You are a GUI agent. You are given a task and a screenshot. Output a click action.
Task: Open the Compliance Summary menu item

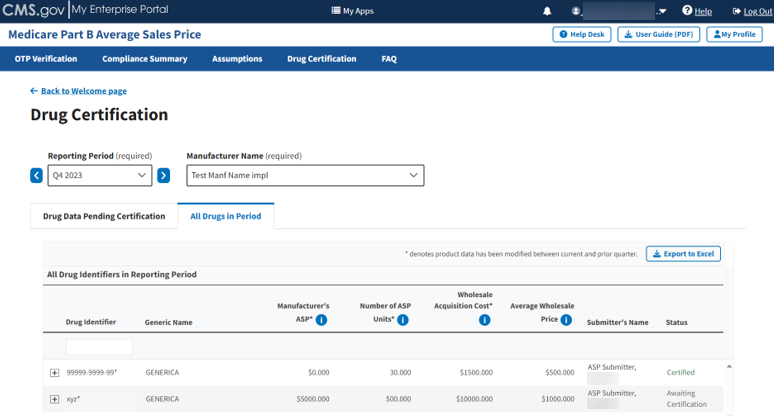[x=144, y=59]
